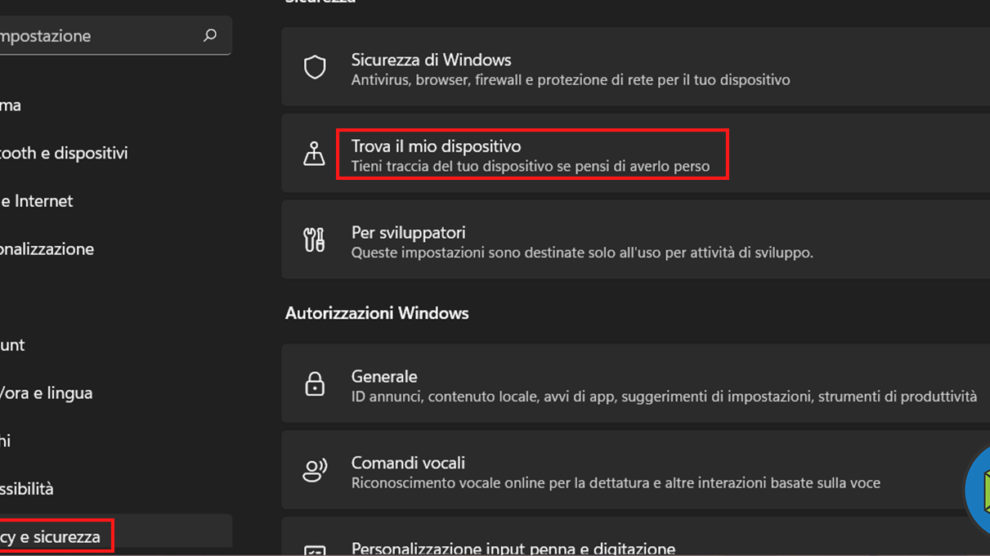Select Privacy e sicurezza sidebar item
This screenshot has height=556, width=990.
(x=50, y=537)
